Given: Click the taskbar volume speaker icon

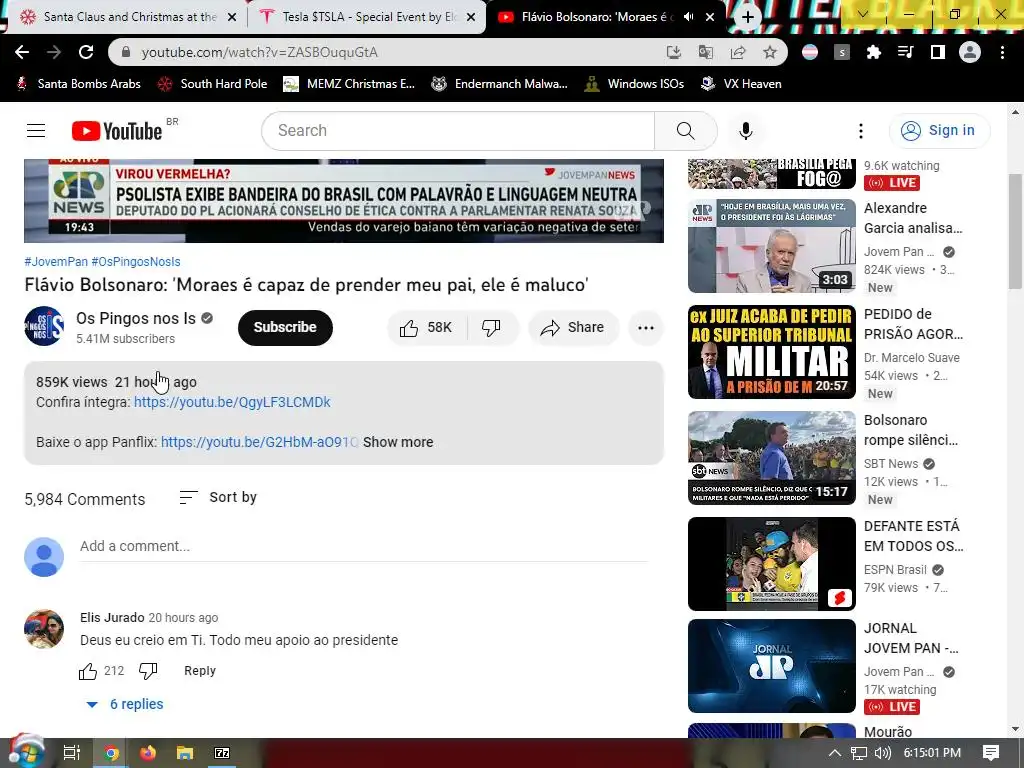Looking at the screenshot, I should [882, 753].
